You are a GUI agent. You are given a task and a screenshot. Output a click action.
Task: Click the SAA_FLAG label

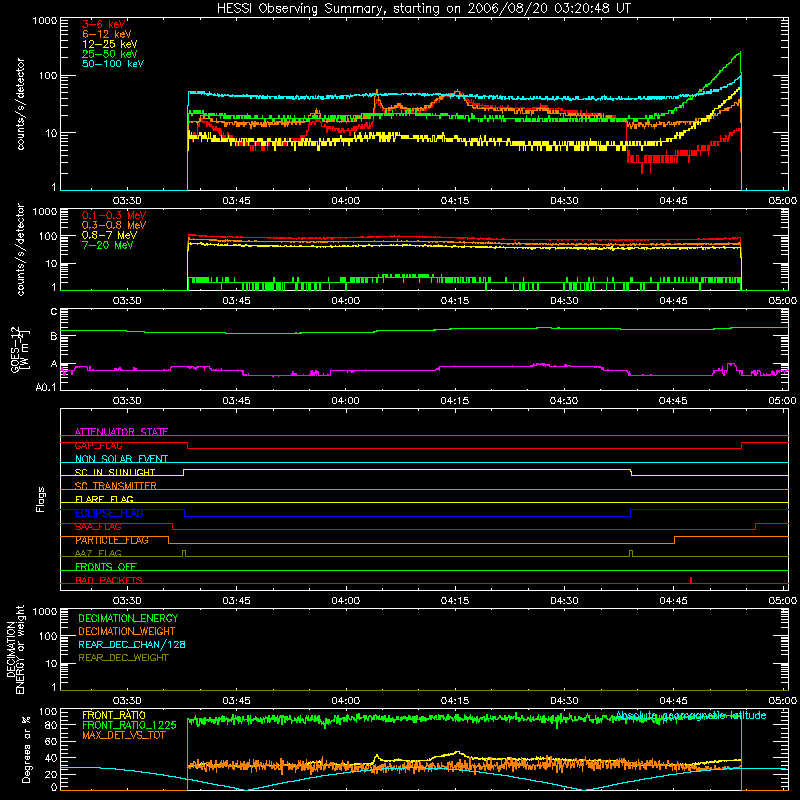click(98, 527)
